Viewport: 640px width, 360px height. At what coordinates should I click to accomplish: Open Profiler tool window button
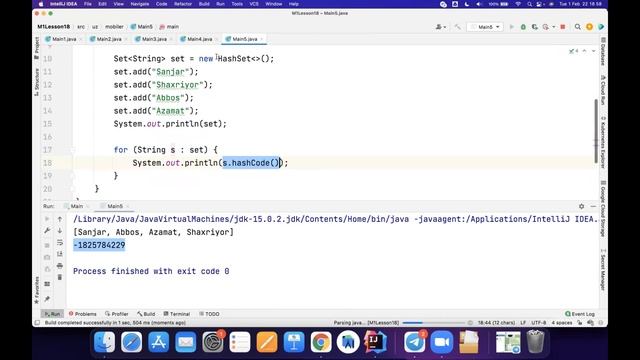coord(117,314)
